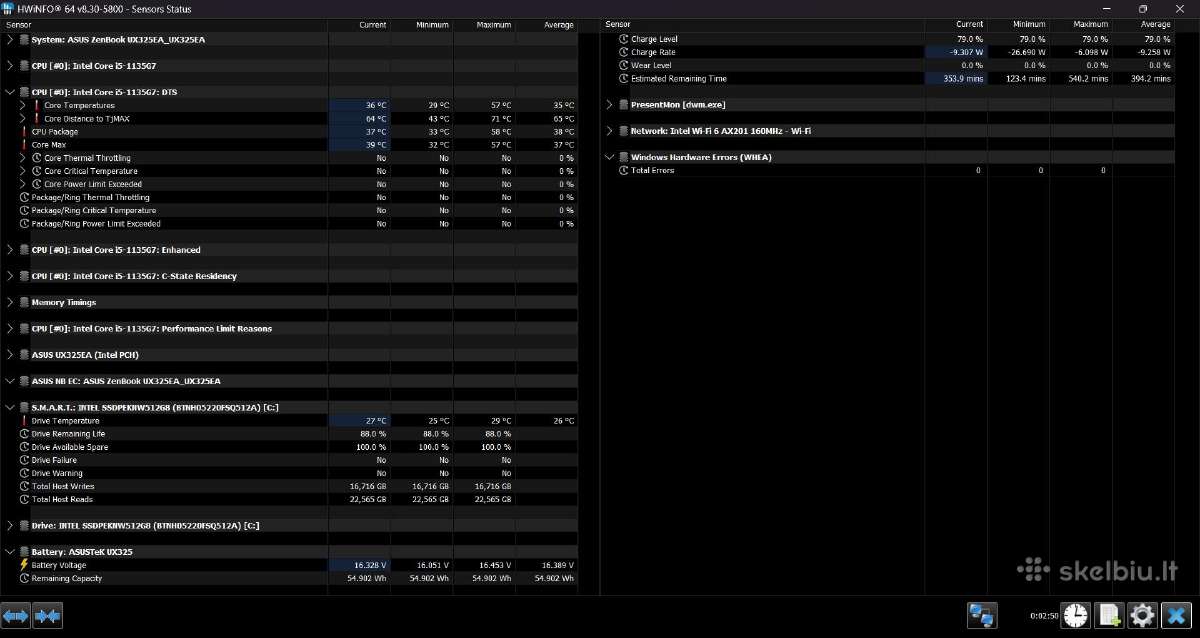Expand the CPU Enhanced sensor group
Viewport: 1200px width, 638px height.
tap(10, 250)
